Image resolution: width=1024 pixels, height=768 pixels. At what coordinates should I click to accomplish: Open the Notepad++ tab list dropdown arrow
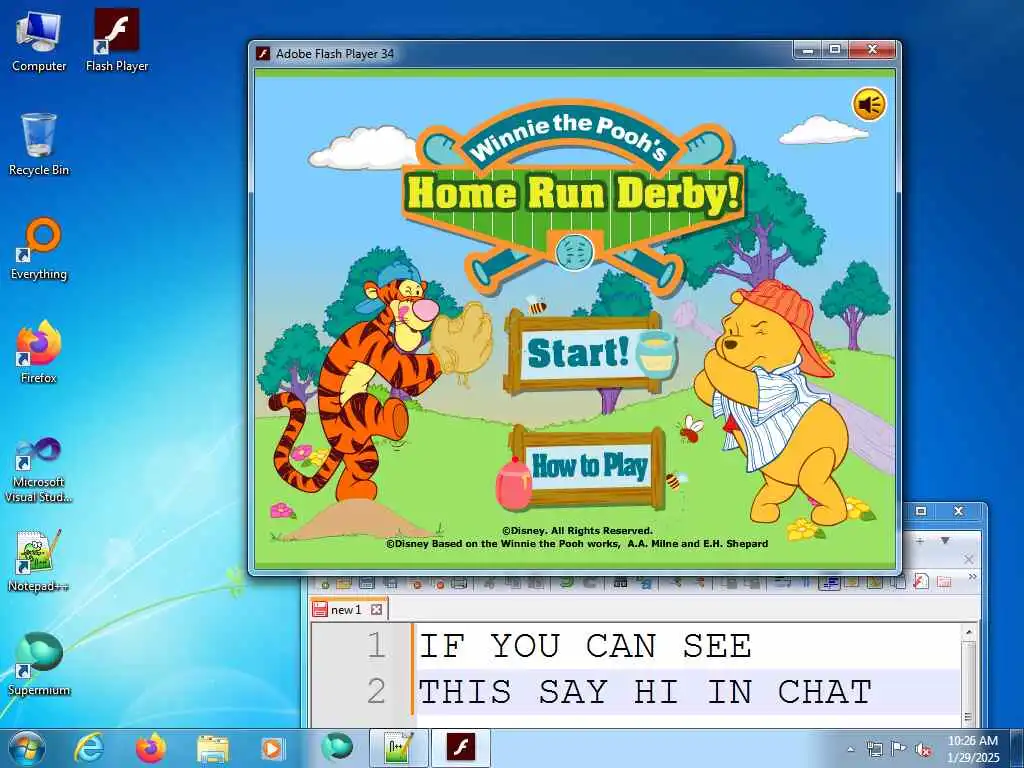click(x=945, y=541)
